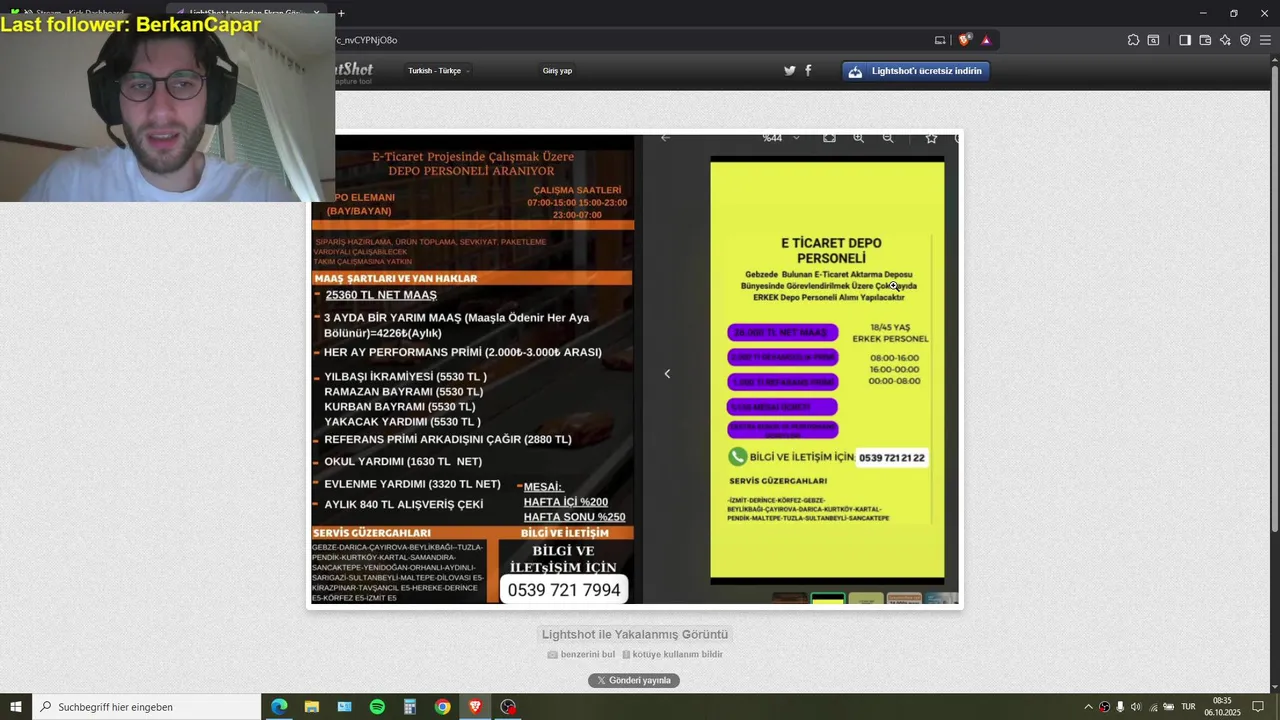Open the Windows Start menu
The height and width of the screenshot is (720, 1280).
(x=16, y=706)
